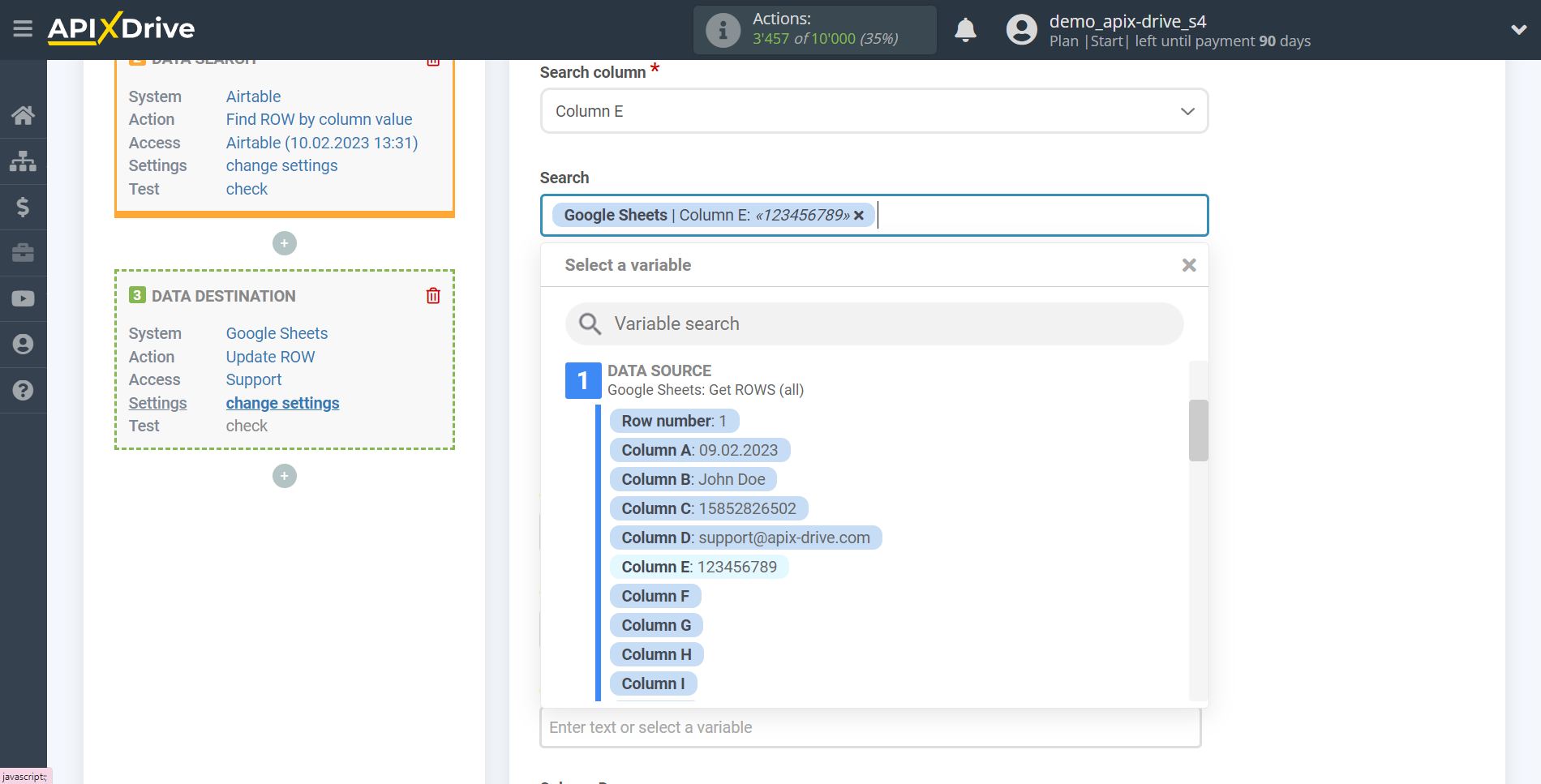Go to Home in sidebar
The width and height of the screenshot is (1541, 784).
tap(23, 115)
